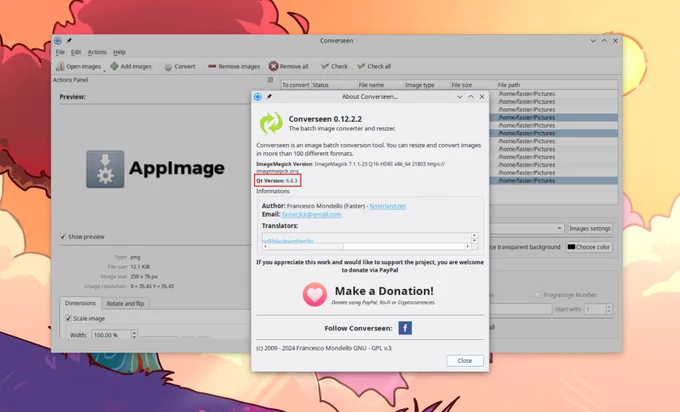Click the Remove all red X icon

(x=273, y=66)
